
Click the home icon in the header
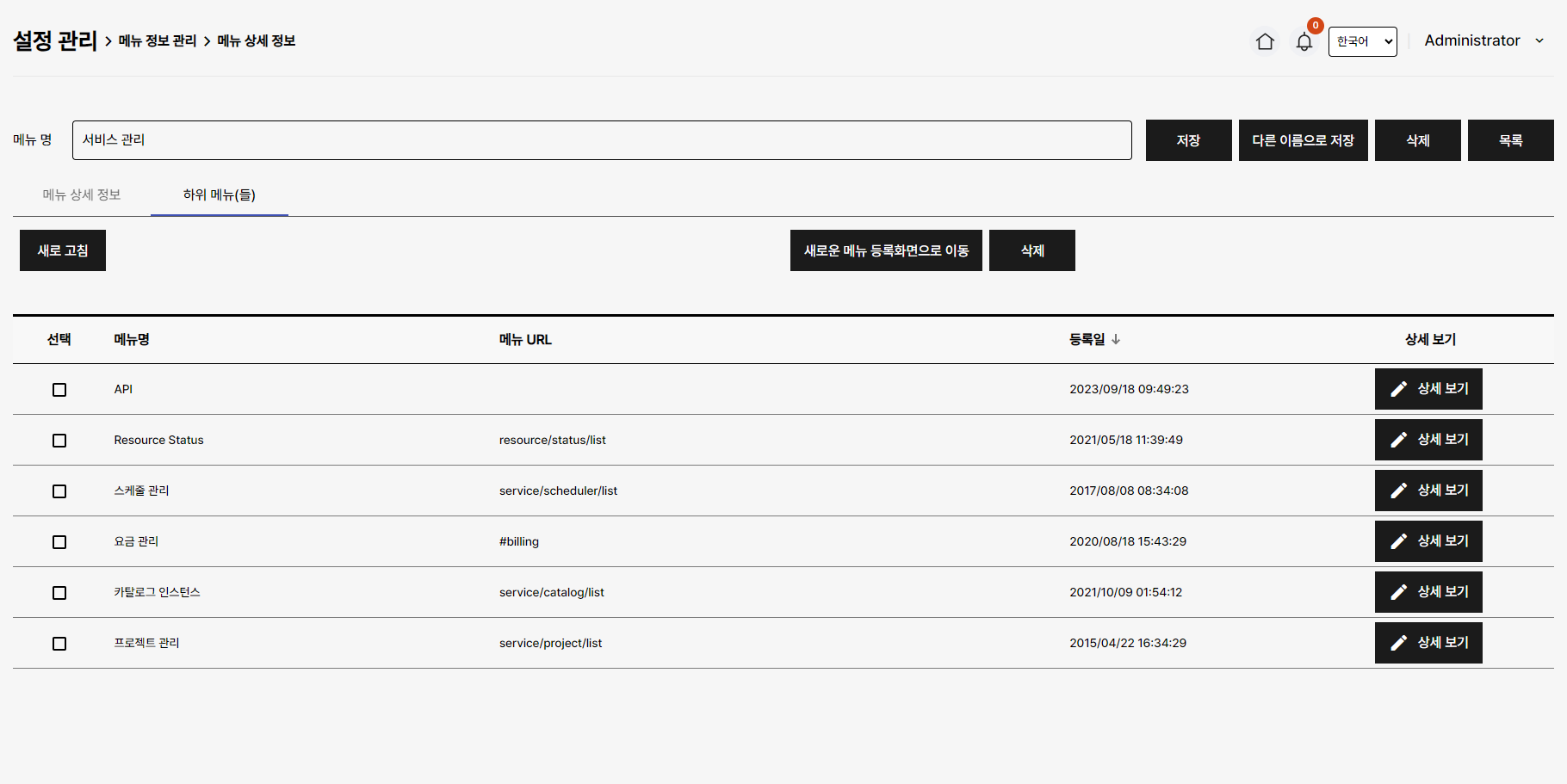[1264, 41]
